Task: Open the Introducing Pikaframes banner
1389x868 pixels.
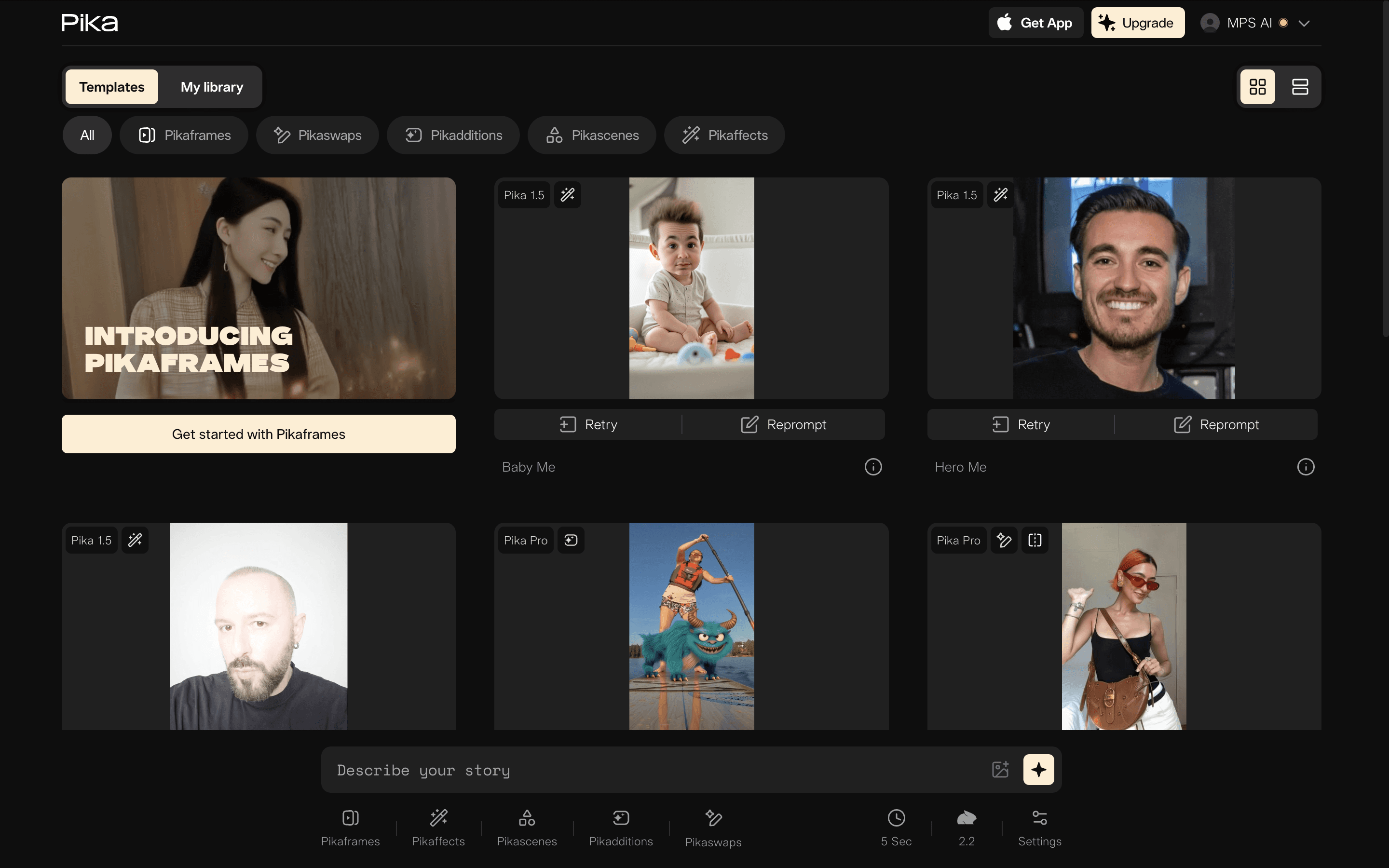Action: pyautogui.click(x=259, y=288)
